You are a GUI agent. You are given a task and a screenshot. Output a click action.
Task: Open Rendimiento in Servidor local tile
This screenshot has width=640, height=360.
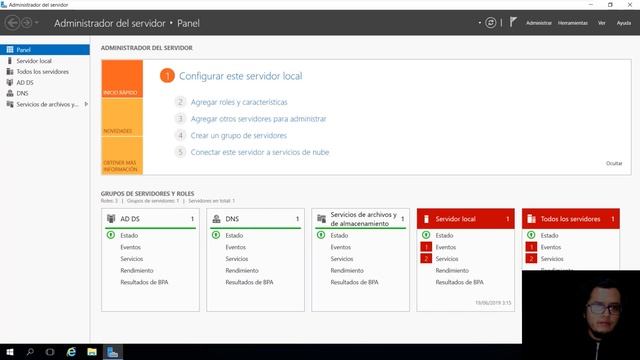(452, 271)
